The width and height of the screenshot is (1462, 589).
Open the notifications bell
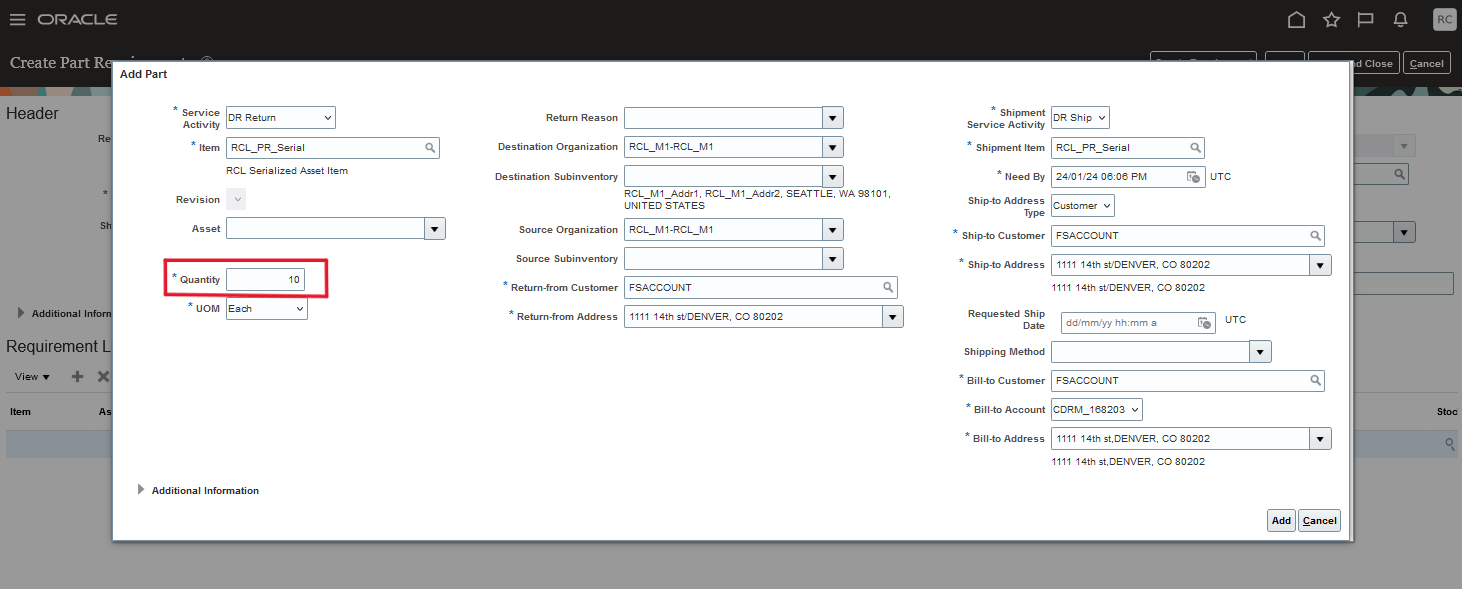tap(1400, 19)
